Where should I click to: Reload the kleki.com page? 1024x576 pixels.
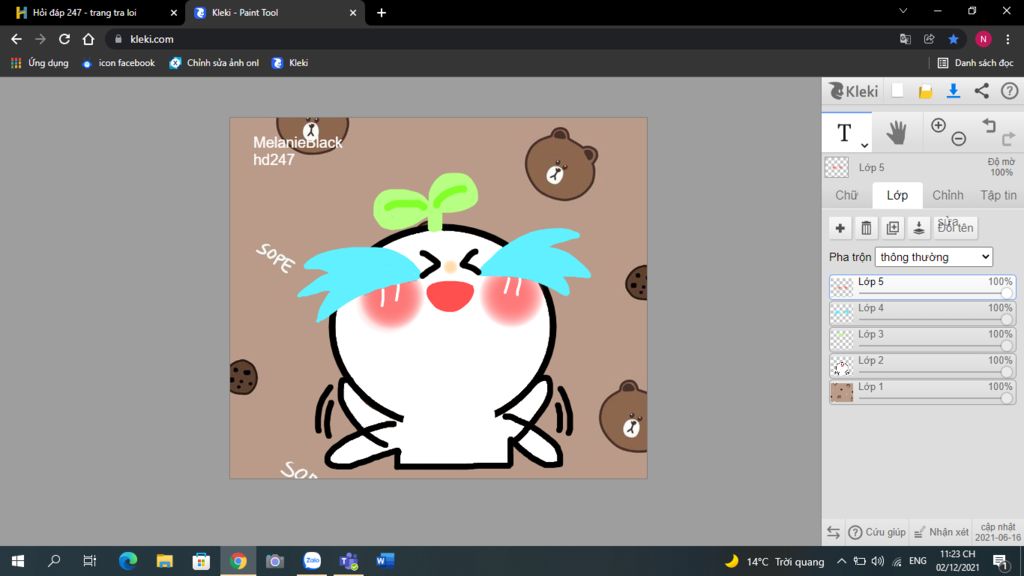pos(64,39)
